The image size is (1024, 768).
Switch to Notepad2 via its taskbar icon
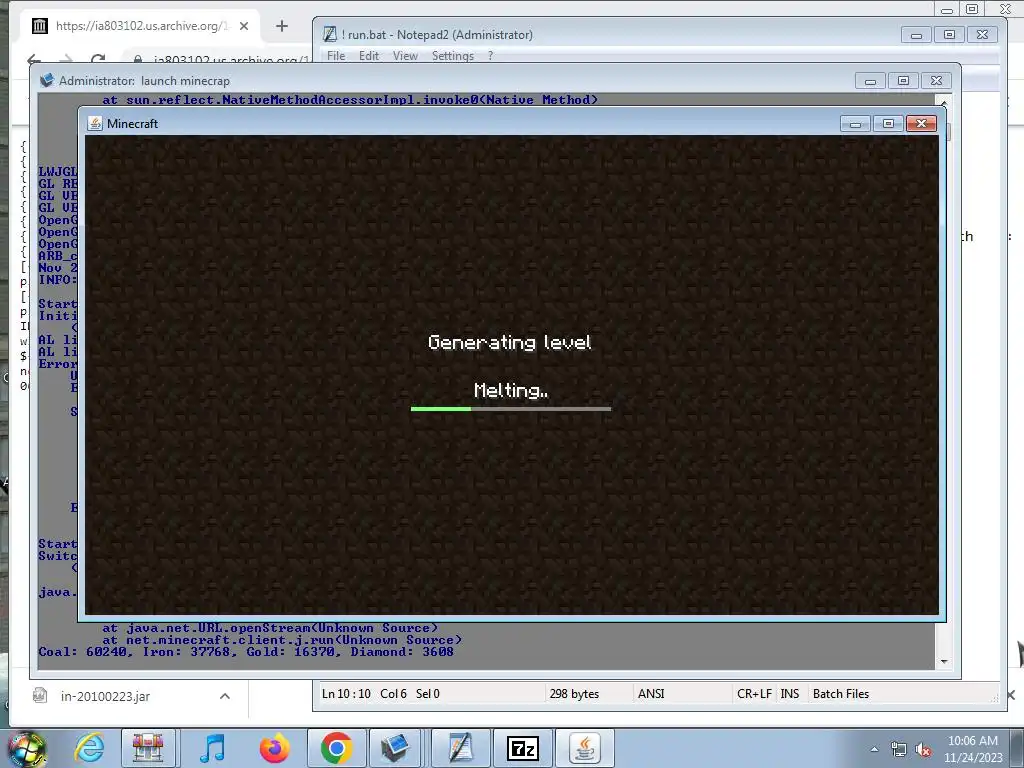pos(461,748)
